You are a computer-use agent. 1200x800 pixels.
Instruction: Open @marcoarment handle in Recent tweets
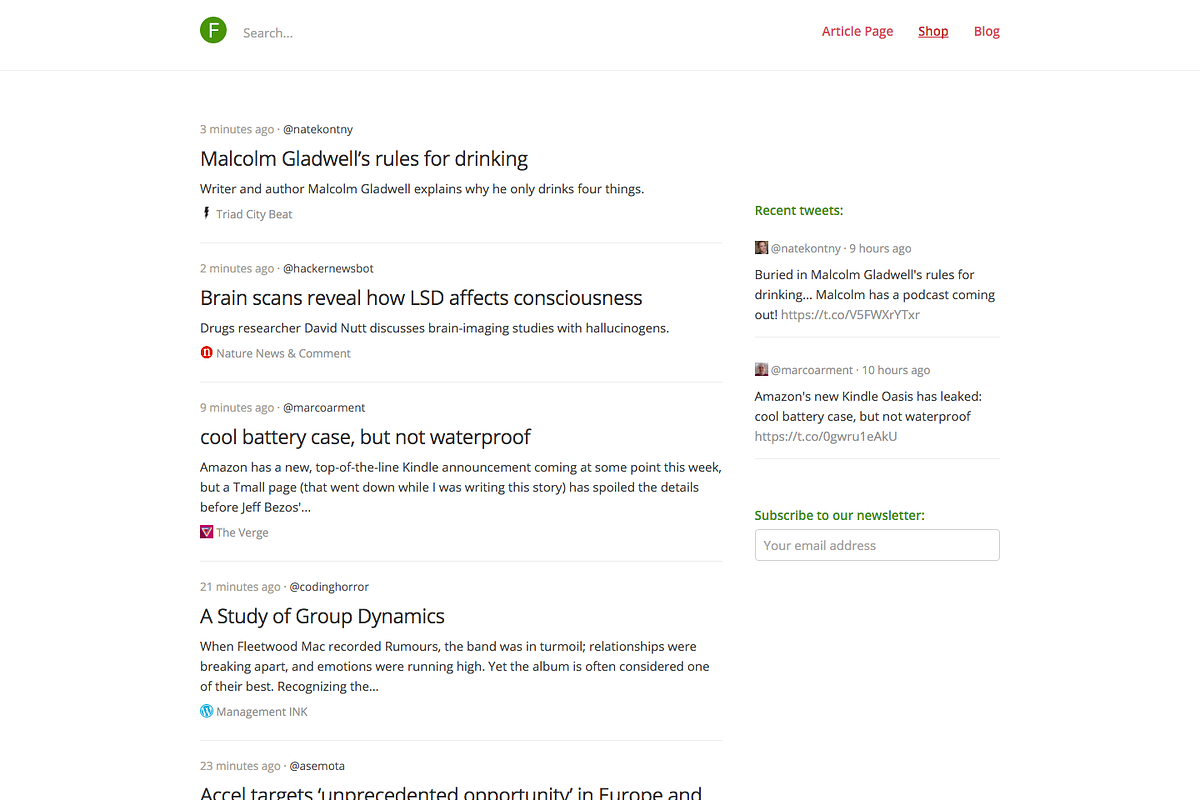pyautogui.click(x=812, y=370)
